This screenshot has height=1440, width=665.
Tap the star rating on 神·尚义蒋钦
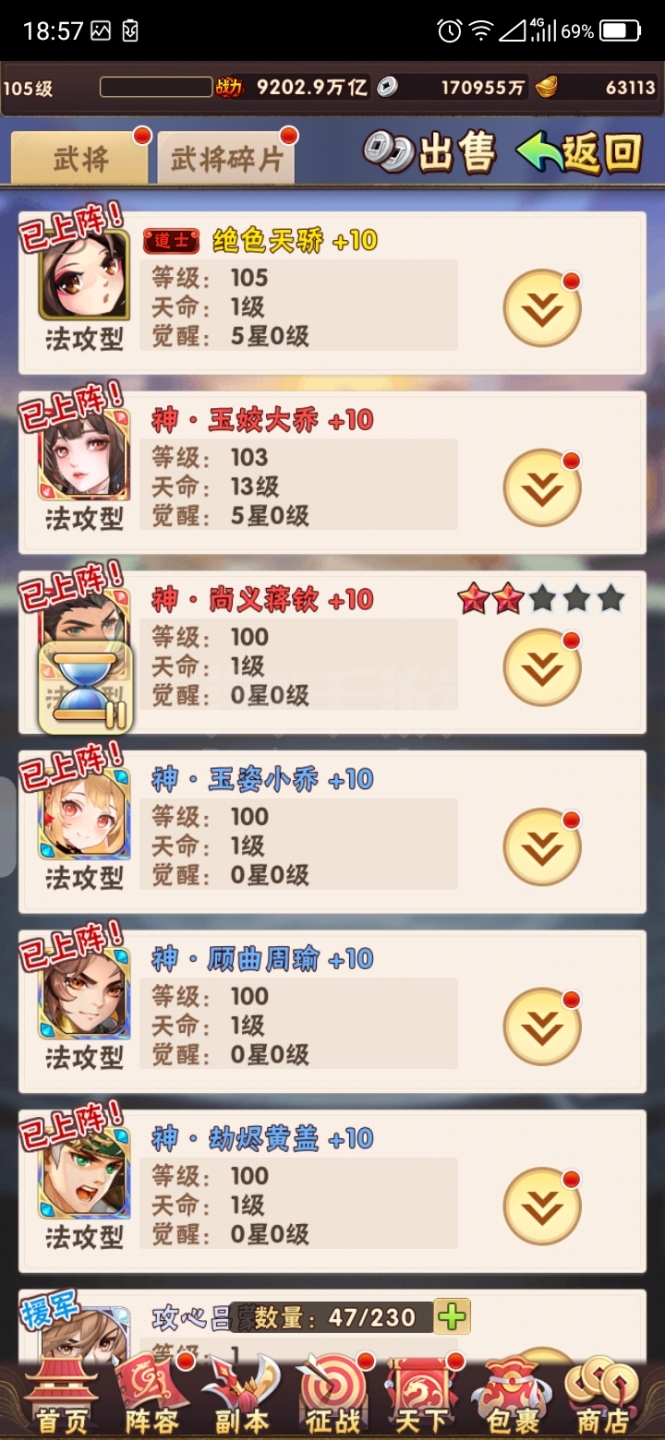pos(542,600)
